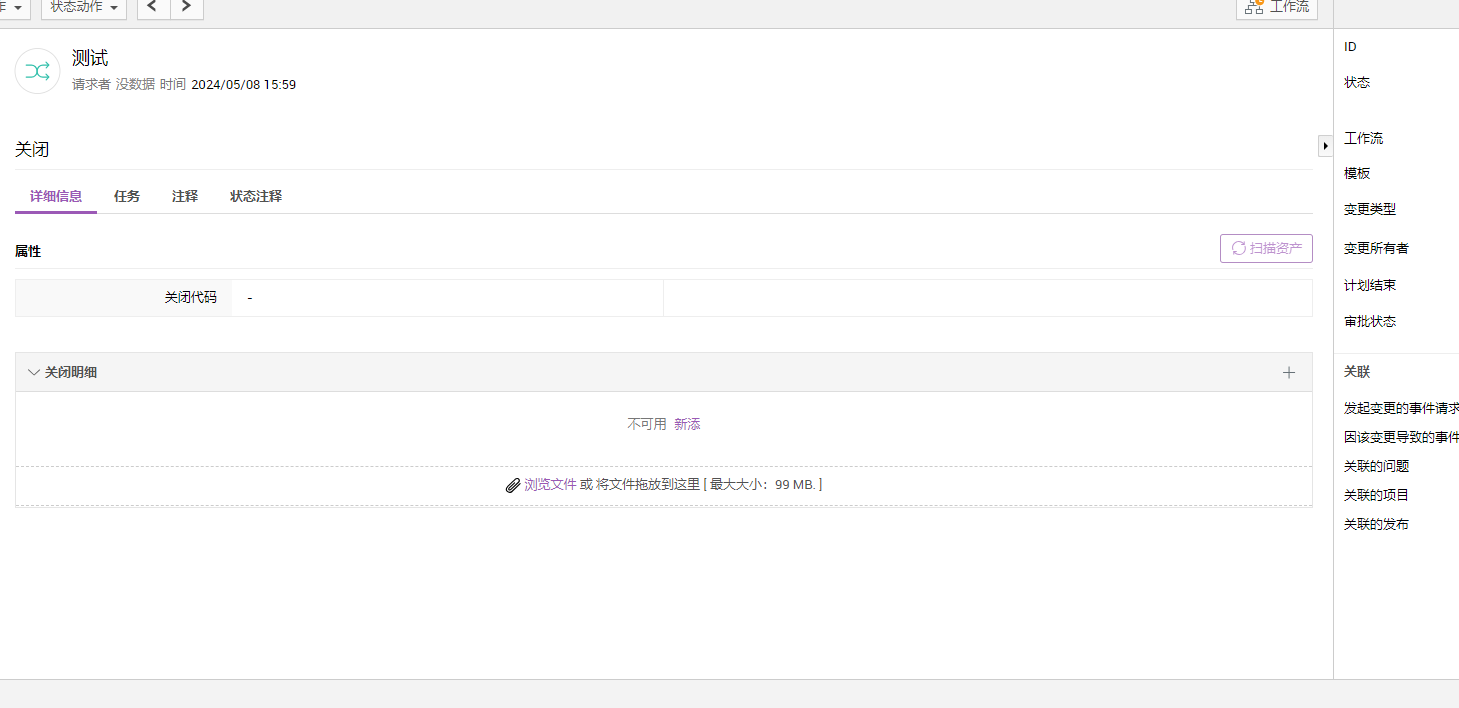Click the paperclip attachment icon
This screenshot has height=708, width=1459.
click(x=513, y=485)
